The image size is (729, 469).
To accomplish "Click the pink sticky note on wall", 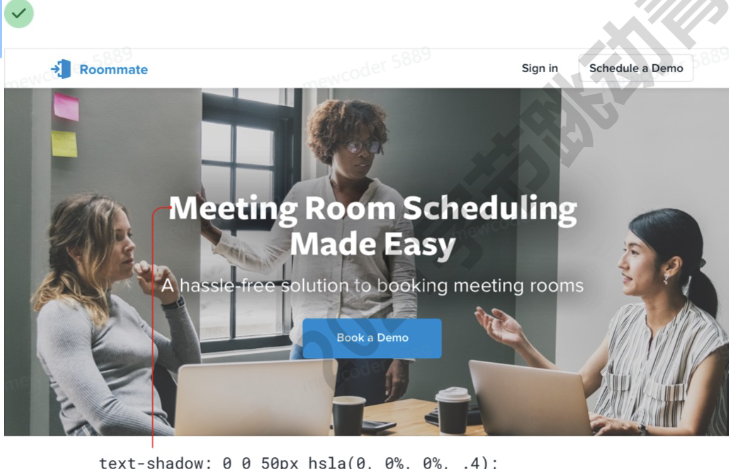I will point(66,107).
